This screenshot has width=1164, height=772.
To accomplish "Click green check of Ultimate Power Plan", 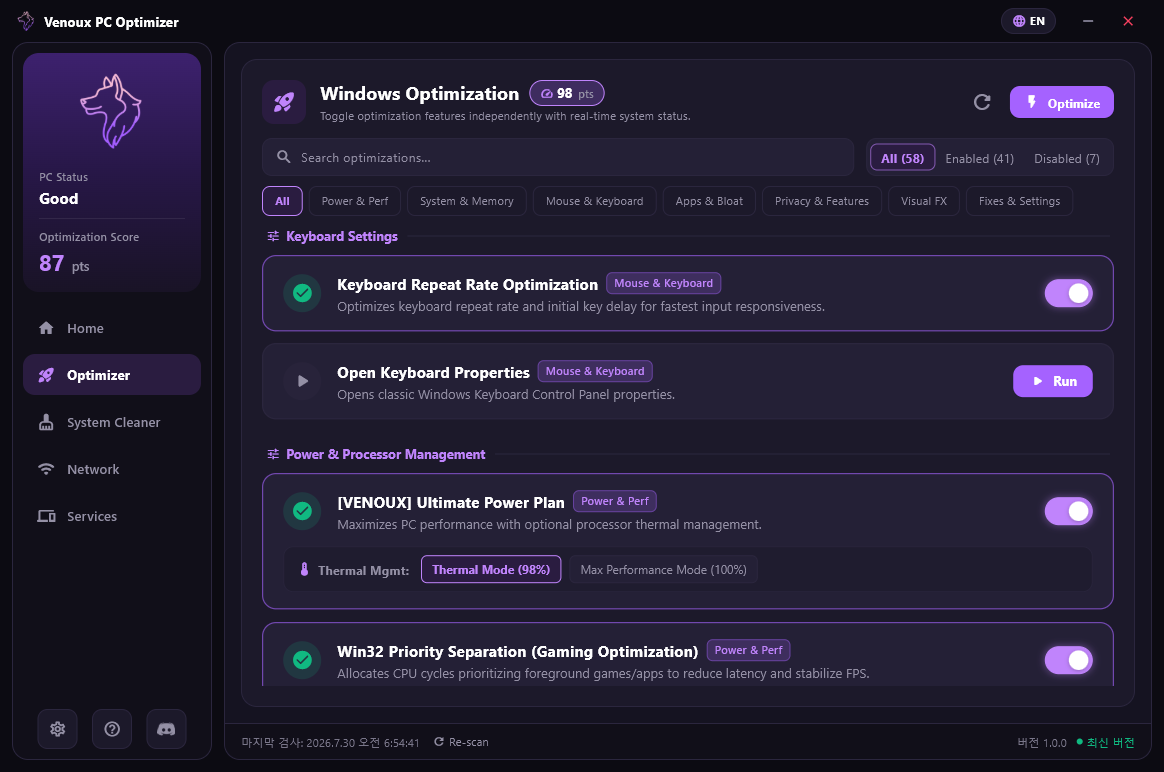I will 302,511.
